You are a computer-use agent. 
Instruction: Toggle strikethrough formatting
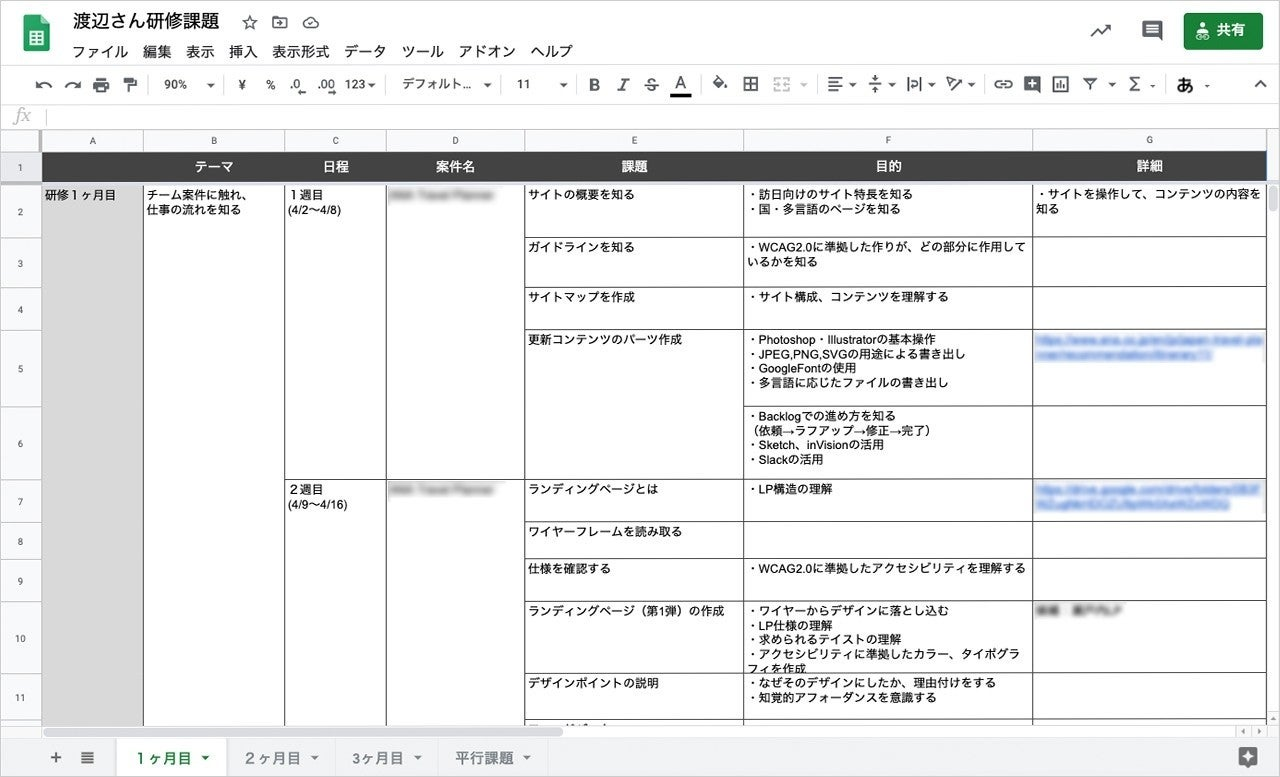pyautogui.click(x=652, y=85)
